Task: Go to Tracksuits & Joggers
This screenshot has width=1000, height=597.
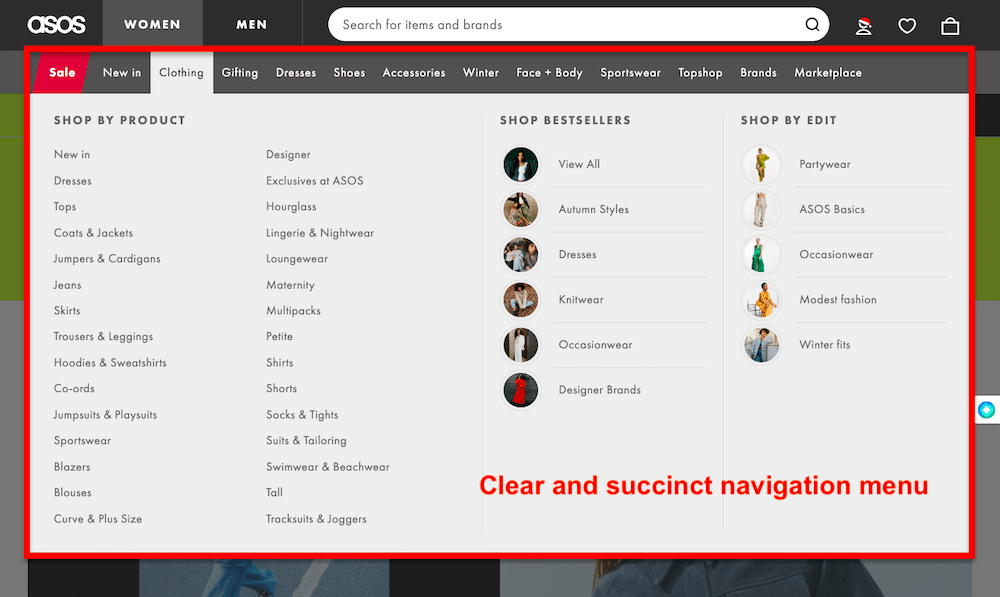Action: 316,519
